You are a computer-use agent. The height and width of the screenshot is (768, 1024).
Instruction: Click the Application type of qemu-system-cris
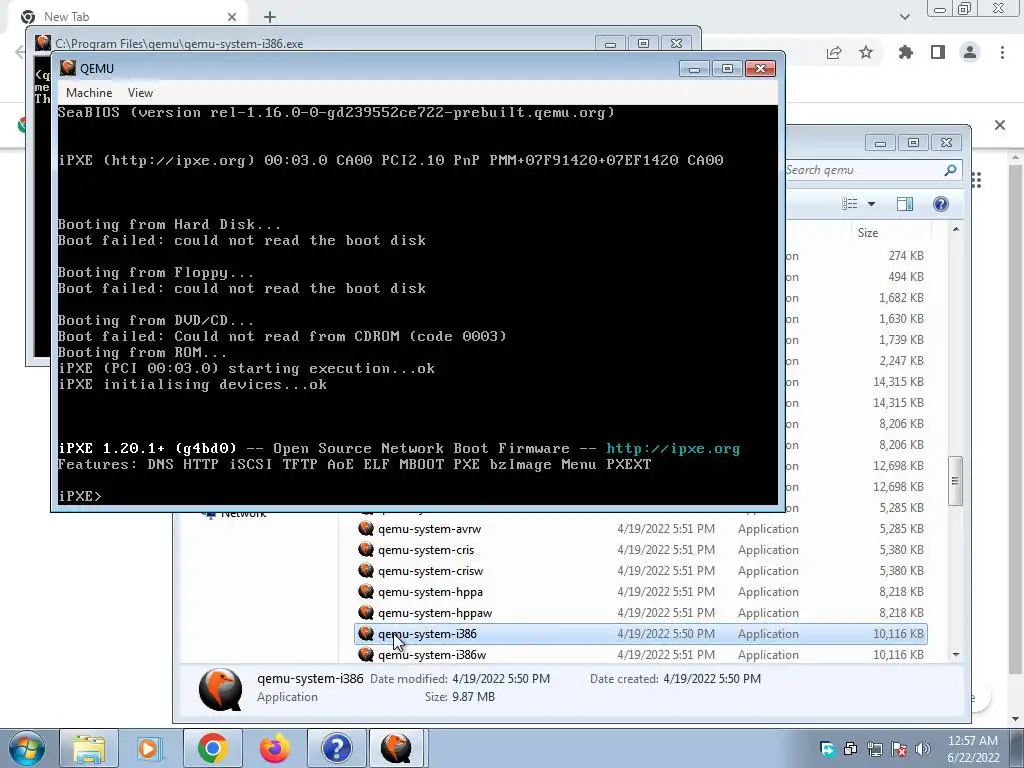pos(768,550)
